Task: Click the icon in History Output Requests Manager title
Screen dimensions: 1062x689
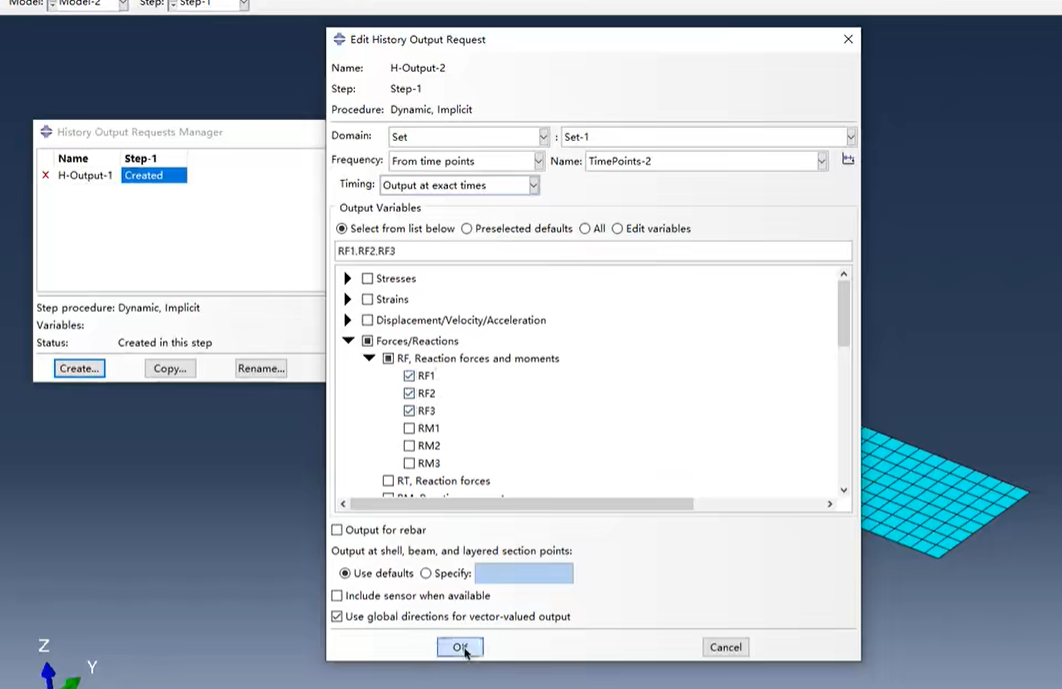Action: click(x=46, y=132)
